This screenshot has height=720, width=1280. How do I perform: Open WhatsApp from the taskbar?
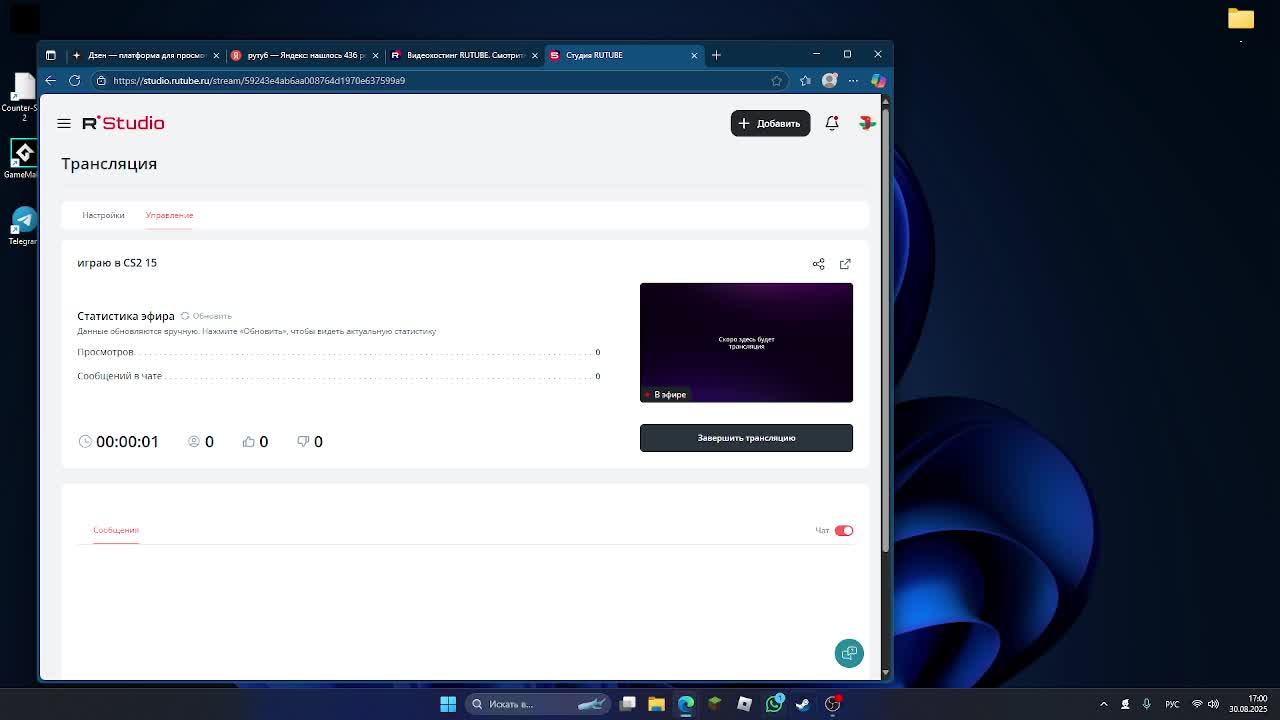[x=774, y=704]
